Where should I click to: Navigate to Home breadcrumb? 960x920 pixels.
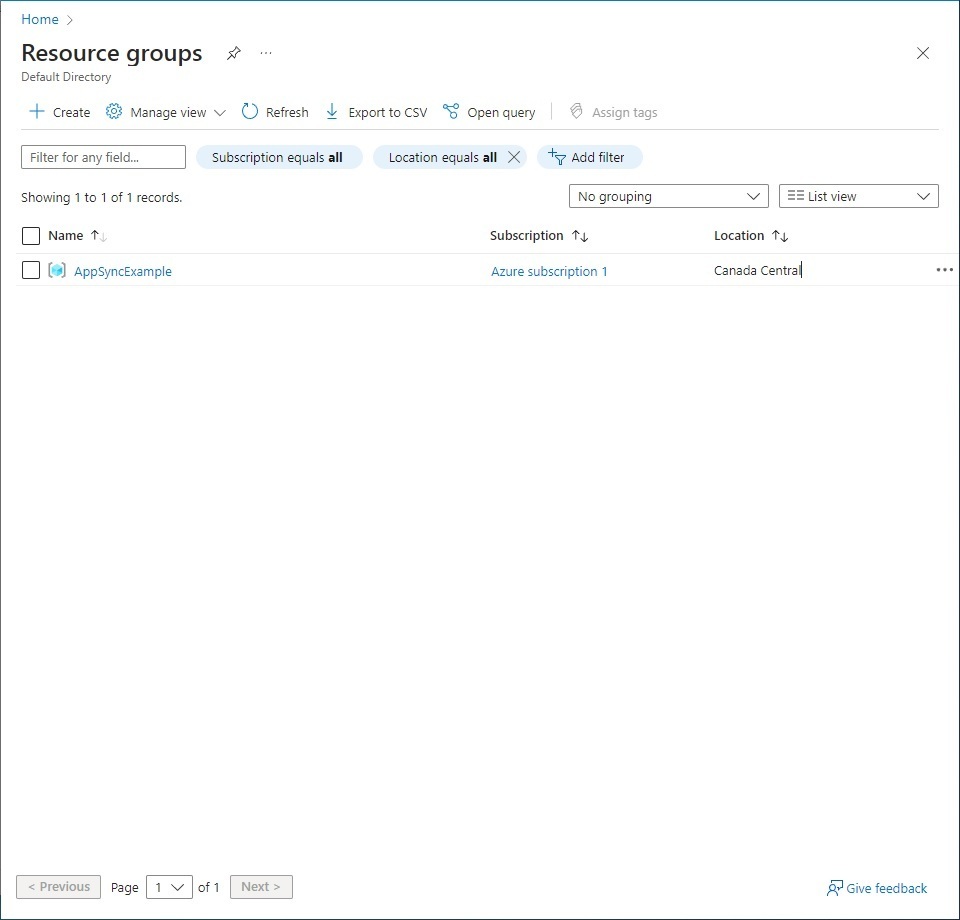(x=40, y=19)
